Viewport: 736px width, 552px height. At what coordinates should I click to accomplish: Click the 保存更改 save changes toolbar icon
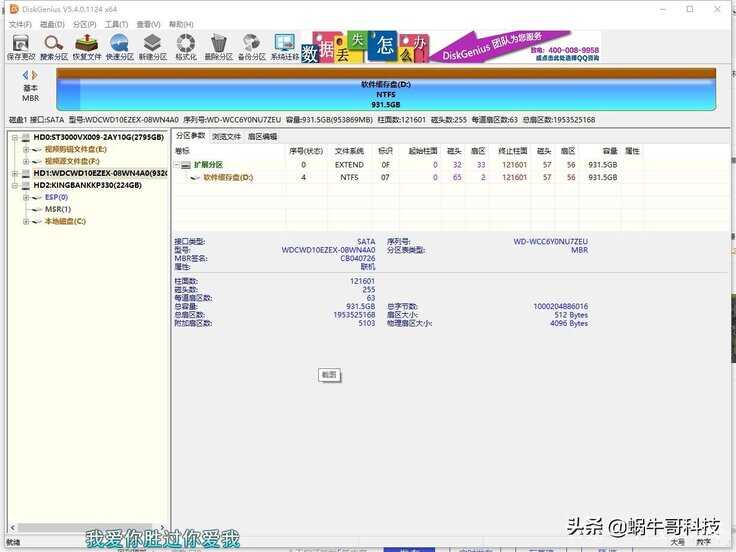[21, 47]
